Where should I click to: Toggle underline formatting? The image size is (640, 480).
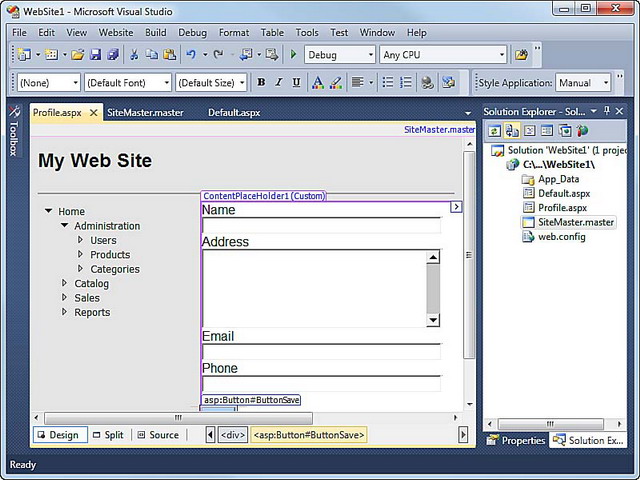296,82
